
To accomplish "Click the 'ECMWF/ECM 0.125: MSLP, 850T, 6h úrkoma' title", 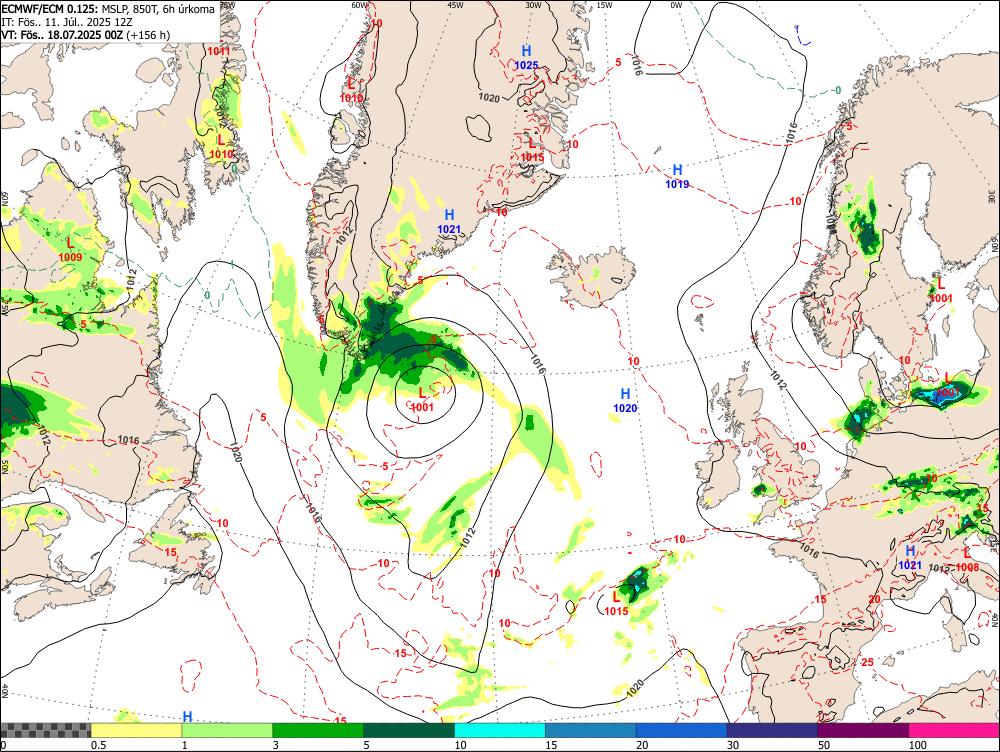I will [x=108, y=10].
